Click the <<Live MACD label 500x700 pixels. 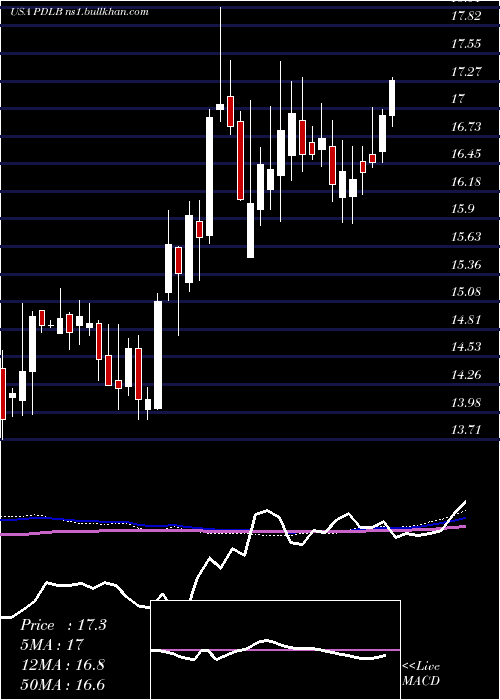coord(421,673)
